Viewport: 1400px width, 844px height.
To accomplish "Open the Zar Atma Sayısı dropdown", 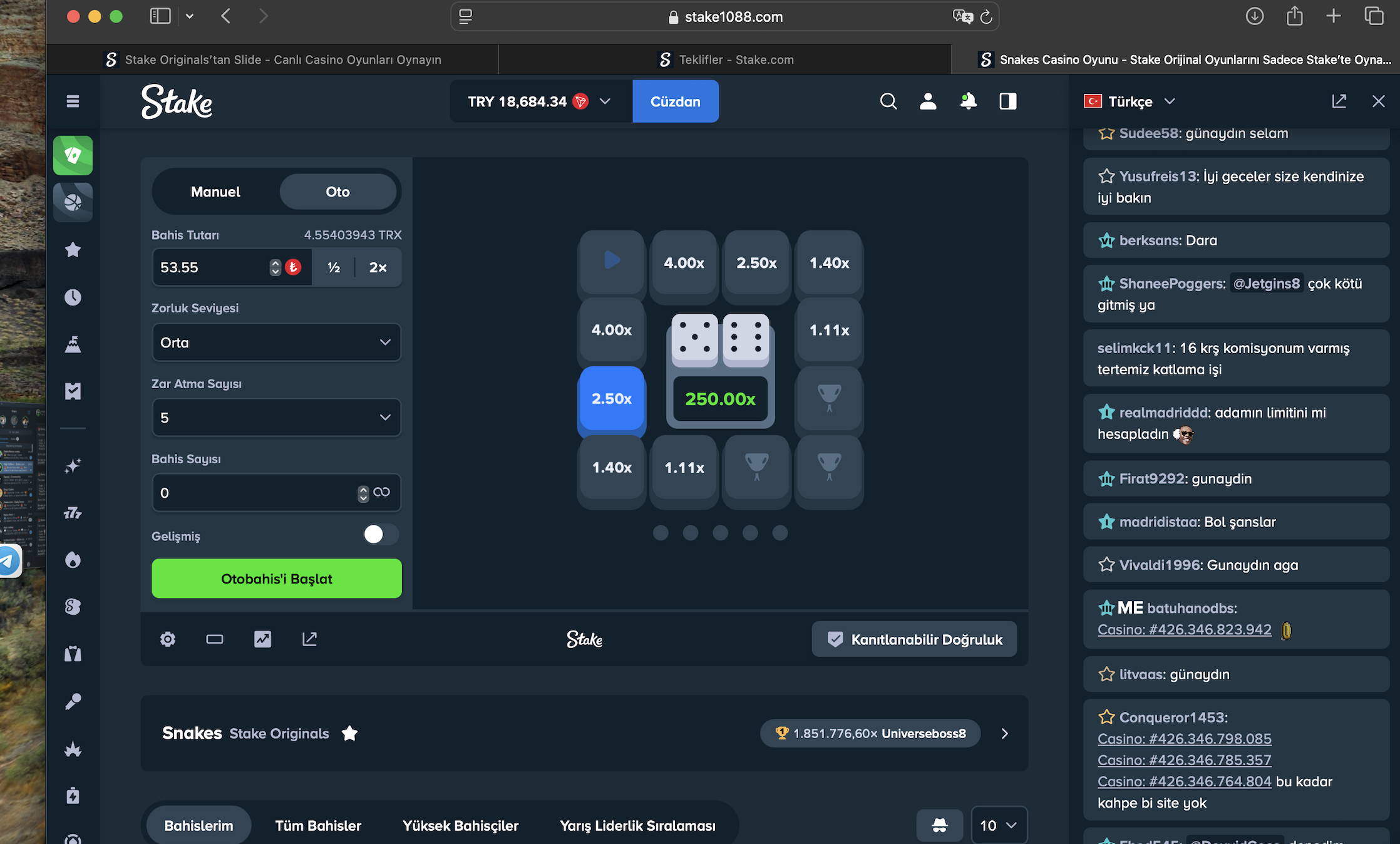I will 276,418.
